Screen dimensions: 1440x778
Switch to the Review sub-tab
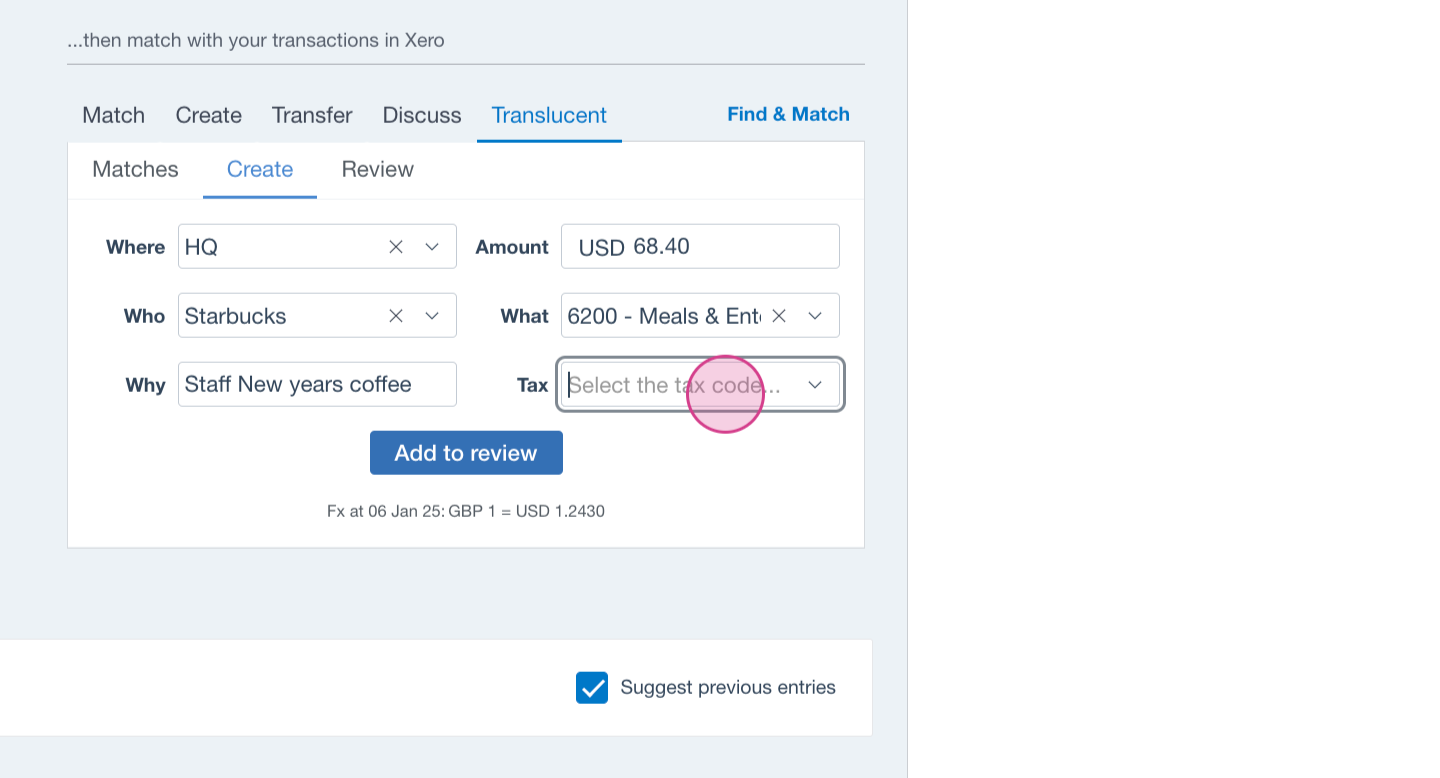tap(377, 169)
